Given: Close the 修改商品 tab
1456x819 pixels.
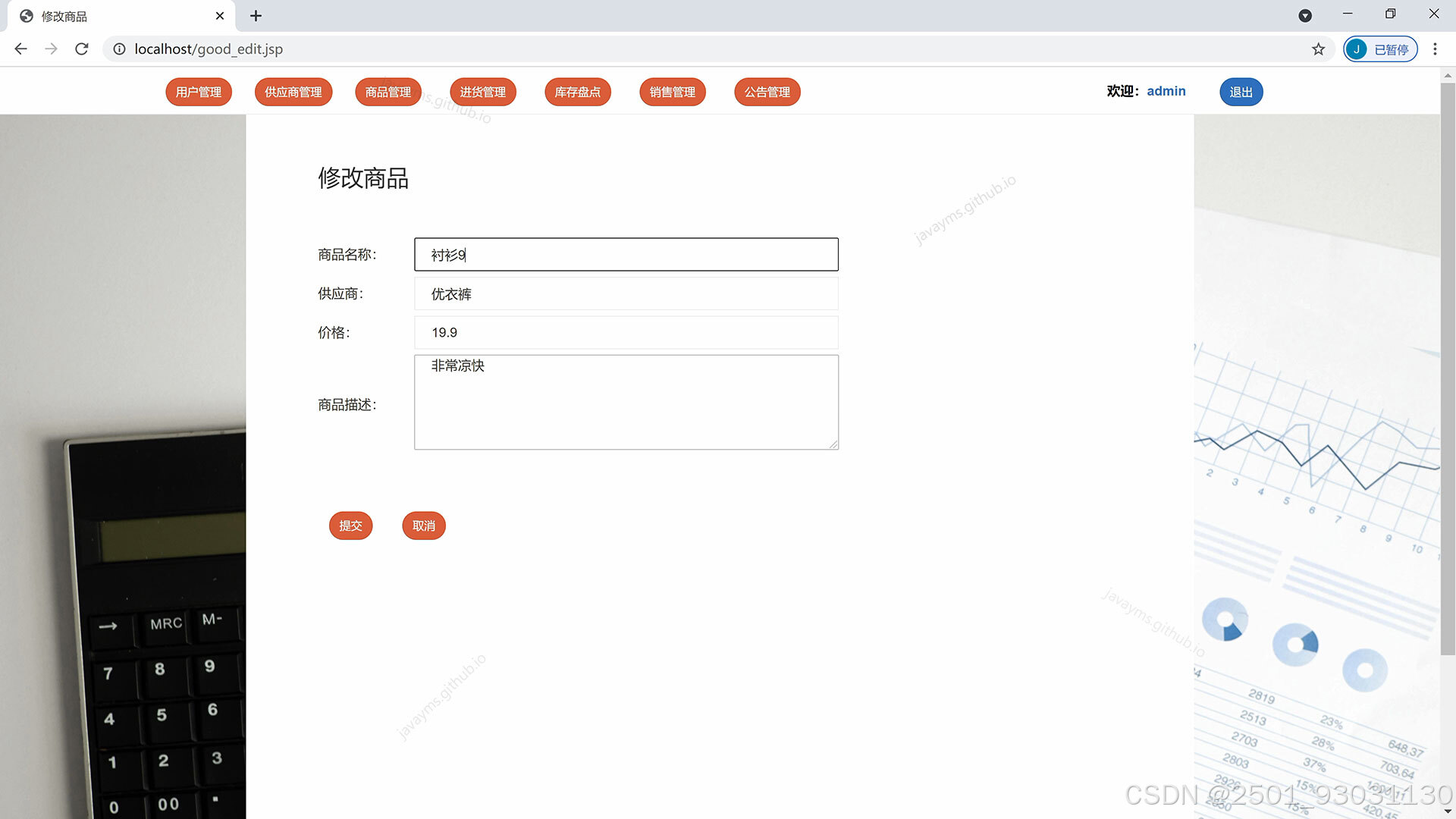Looking at the screenshot, I should tap(220, 15).
